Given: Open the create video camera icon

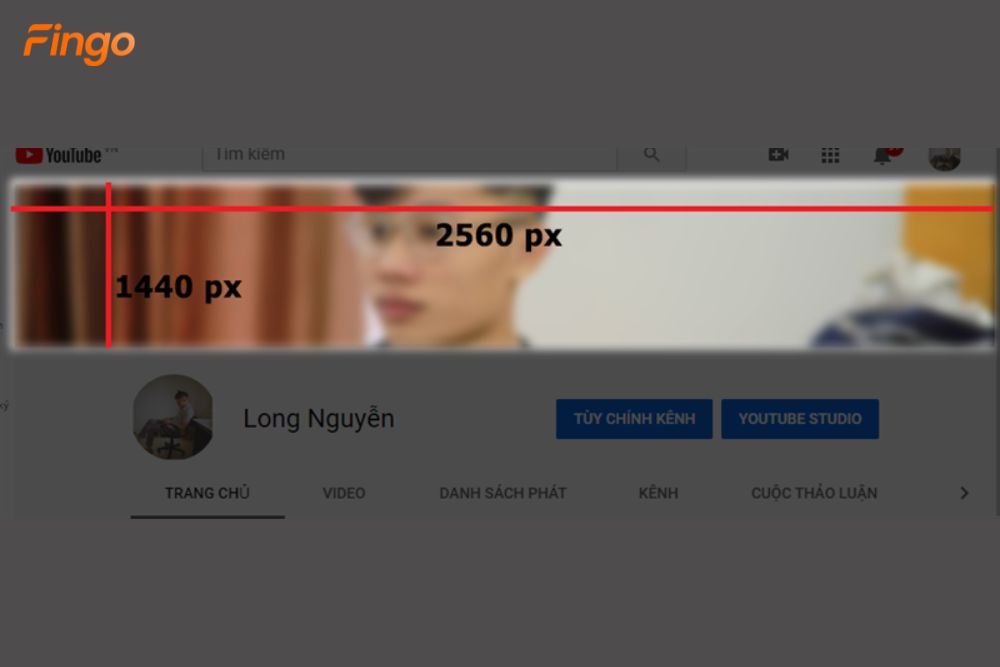Looking at the screenshot, I should pyautogui.click(x=779, y=155).
